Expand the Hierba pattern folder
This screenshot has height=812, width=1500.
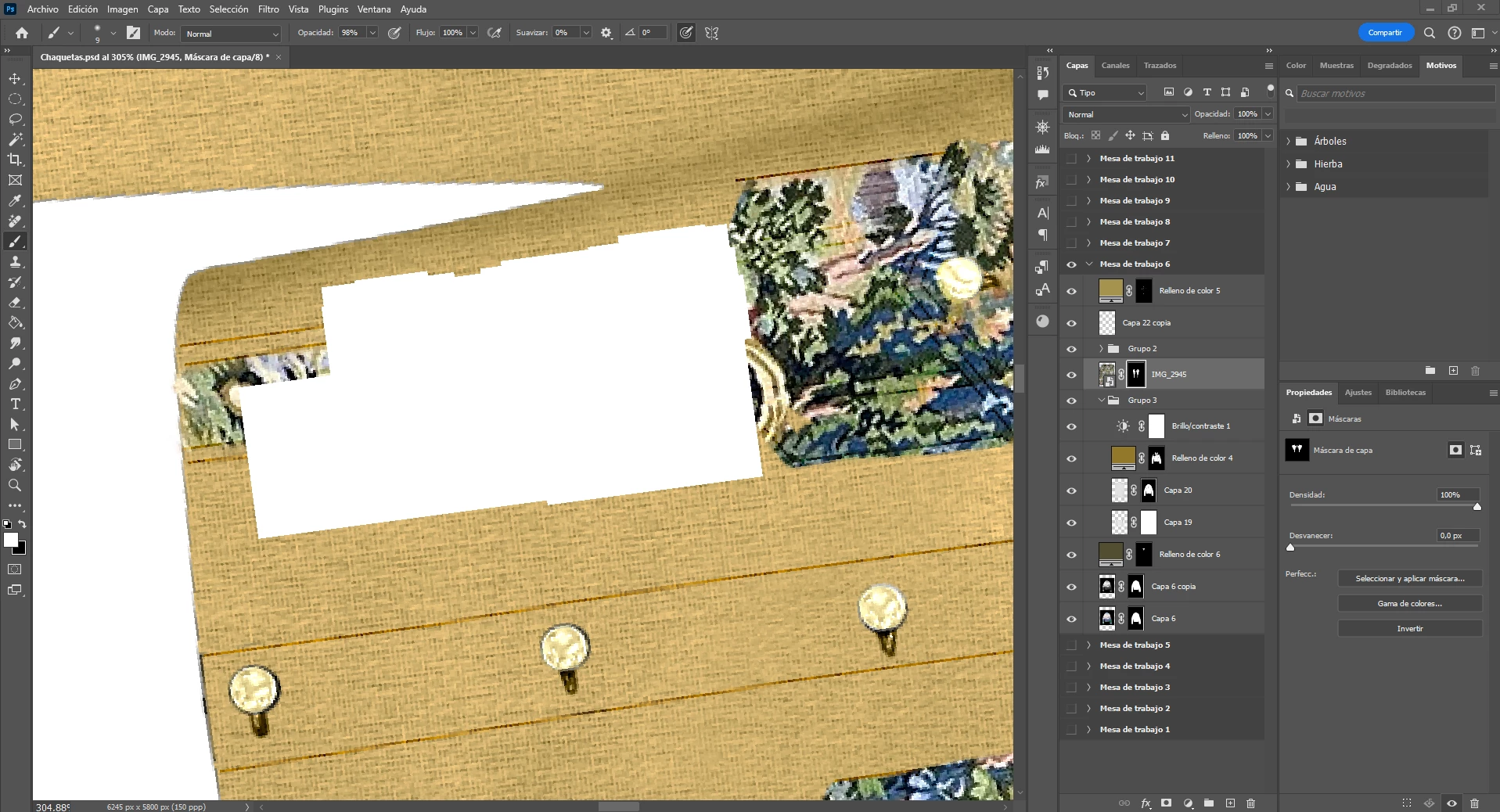[1288, 164]
